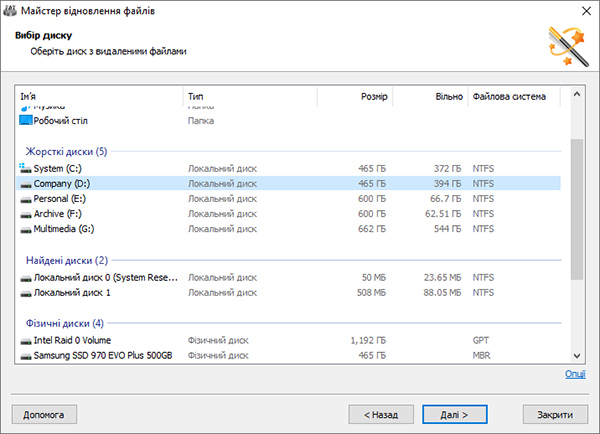
Task: Click the scrollbar down arrow
Action: coord(577,356)
